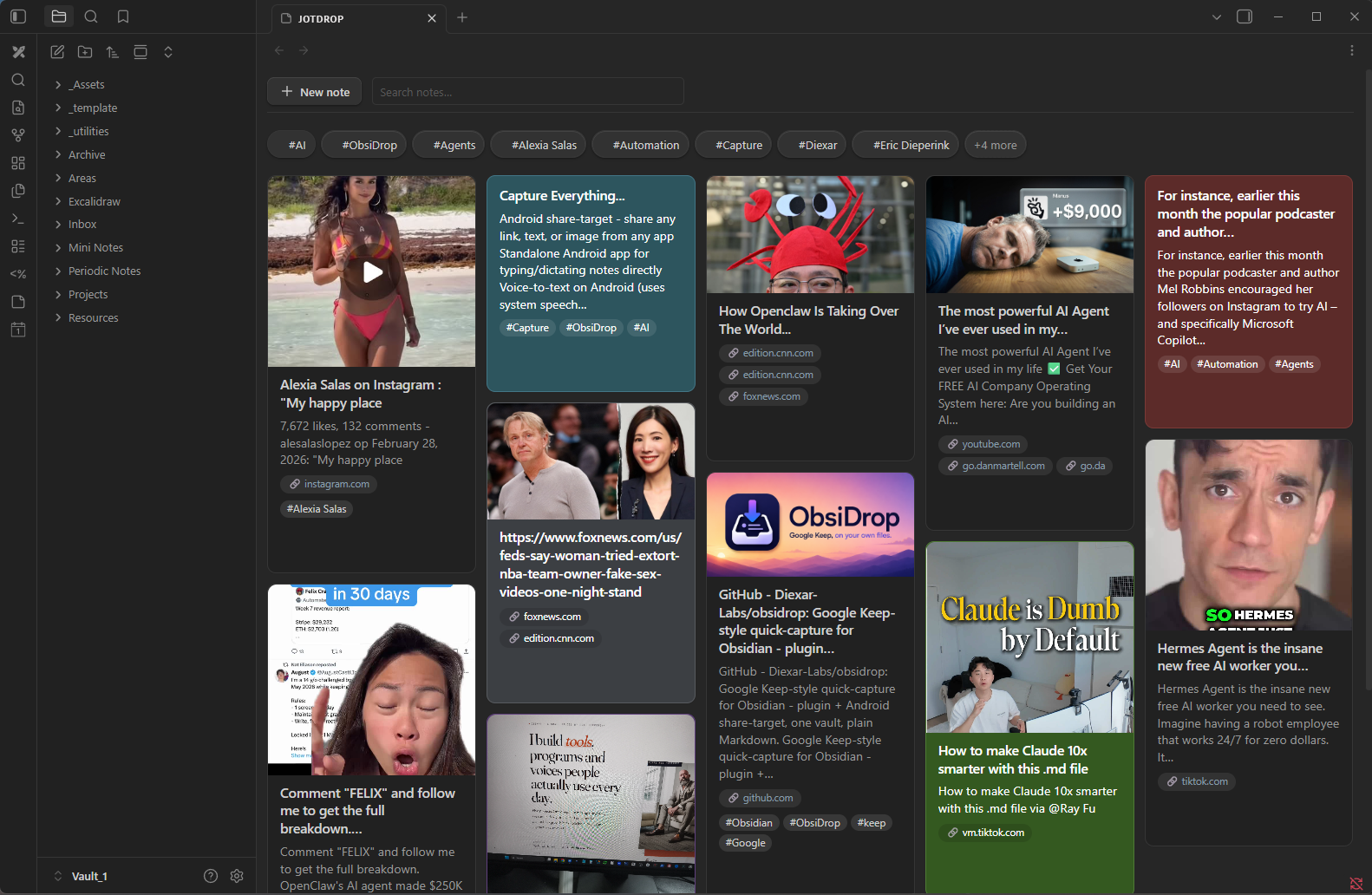Close the JOTDROP tab
Viewport: 1372px width, 895px height.
432,18
